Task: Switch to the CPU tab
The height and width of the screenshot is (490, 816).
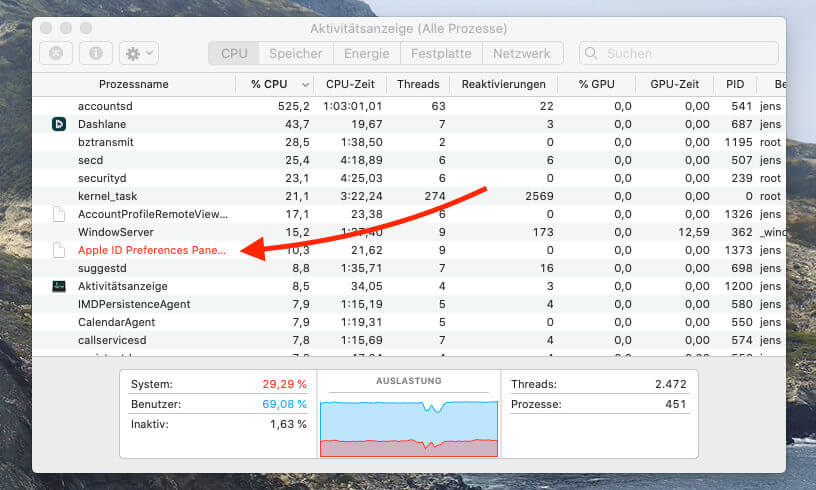Action: click(234, 54)
